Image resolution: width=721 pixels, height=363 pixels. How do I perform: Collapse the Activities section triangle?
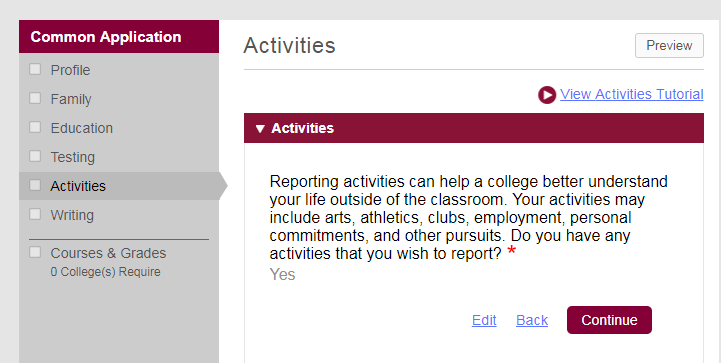[x=260, y=129]
